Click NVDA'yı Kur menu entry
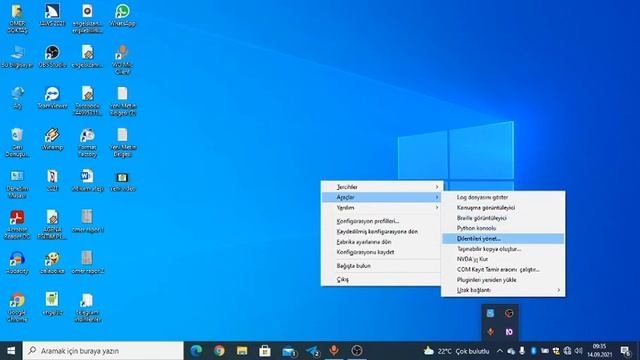640x360 pixels. pos(503,259)
